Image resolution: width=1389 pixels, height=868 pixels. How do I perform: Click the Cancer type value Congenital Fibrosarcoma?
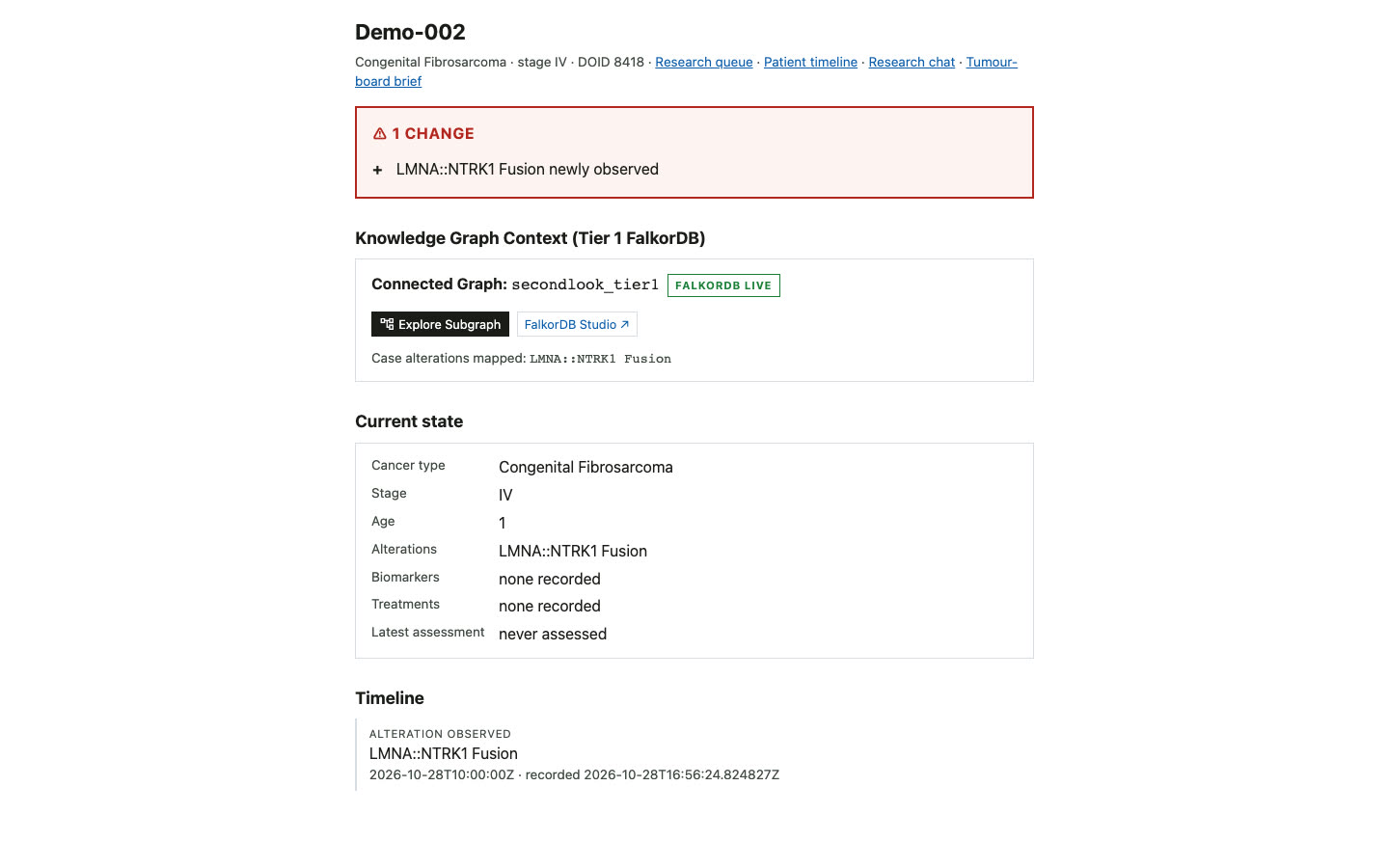586,467
